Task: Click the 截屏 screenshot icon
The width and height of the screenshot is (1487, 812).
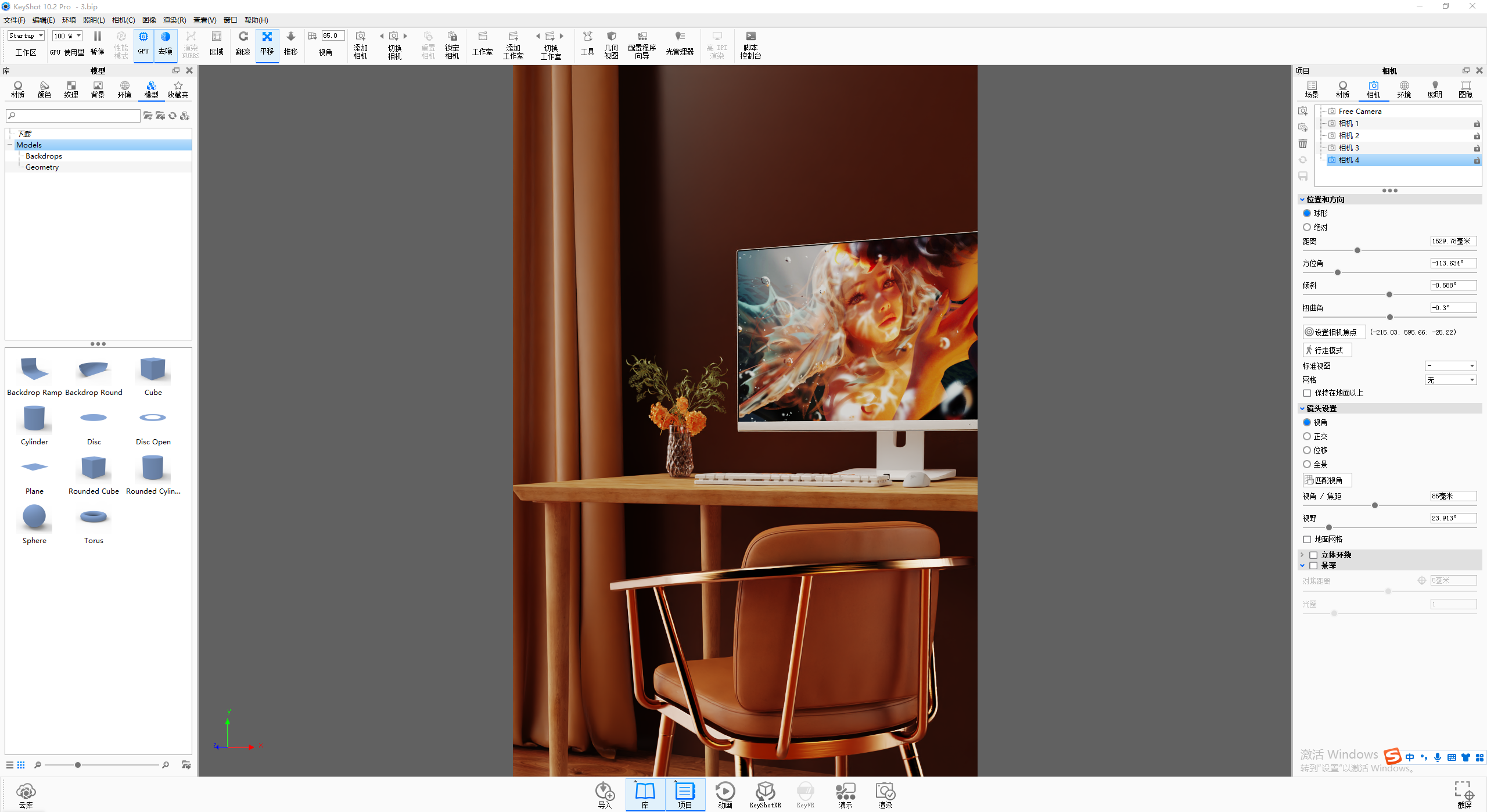Action: click(1464, 794)
